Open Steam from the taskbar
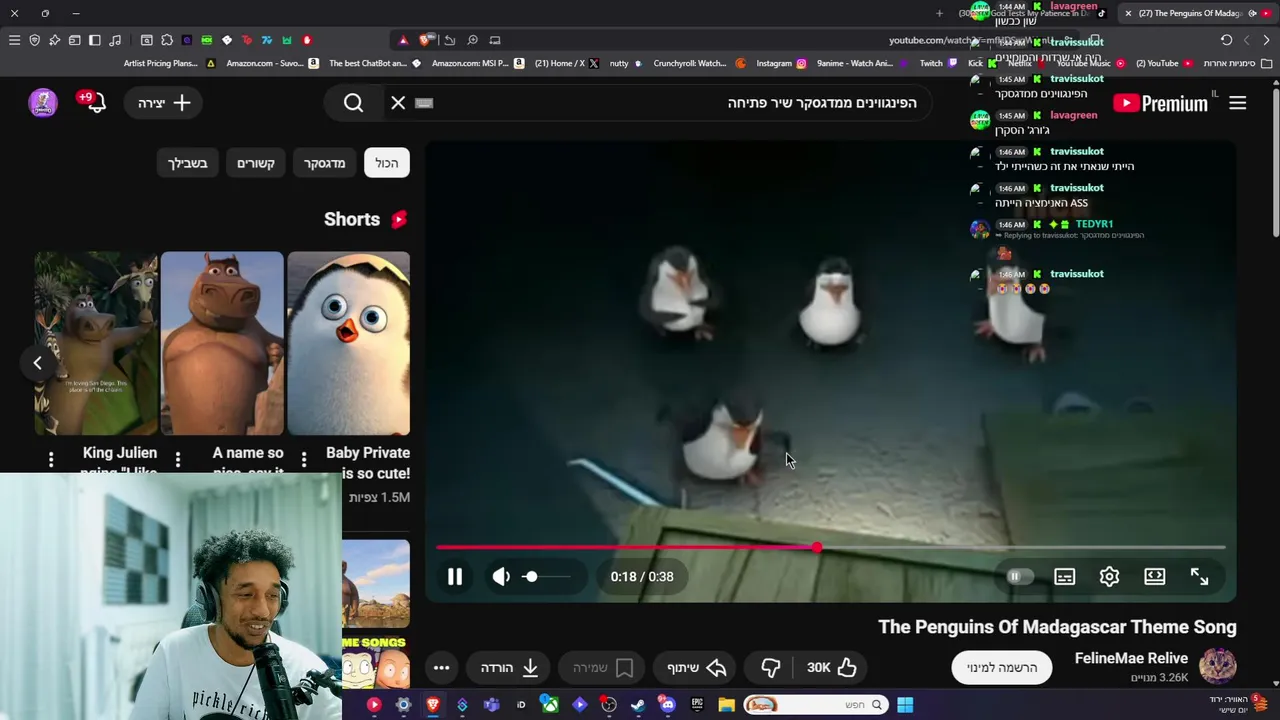The height and width of the screenshot is (720, 1280). point(638,705)
